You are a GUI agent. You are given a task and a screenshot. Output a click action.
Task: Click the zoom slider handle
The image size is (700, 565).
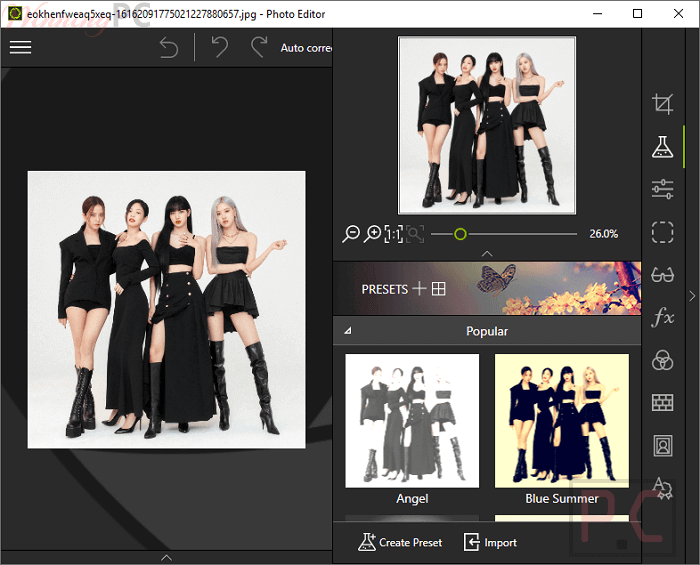[x=460, y=234]
